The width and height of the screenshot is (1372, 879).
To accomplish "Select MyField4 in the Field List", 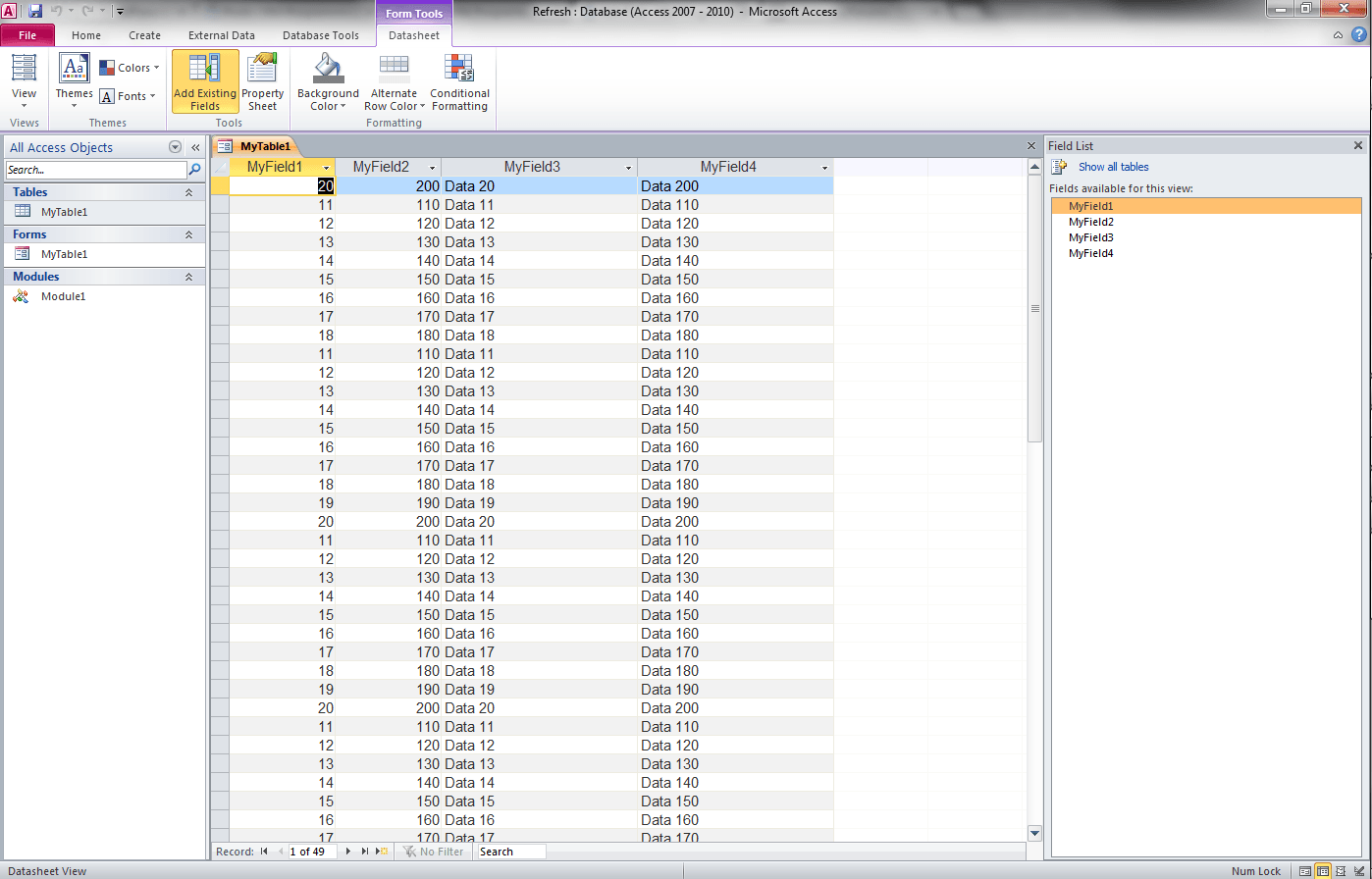I will click(x=1091, y=253).
